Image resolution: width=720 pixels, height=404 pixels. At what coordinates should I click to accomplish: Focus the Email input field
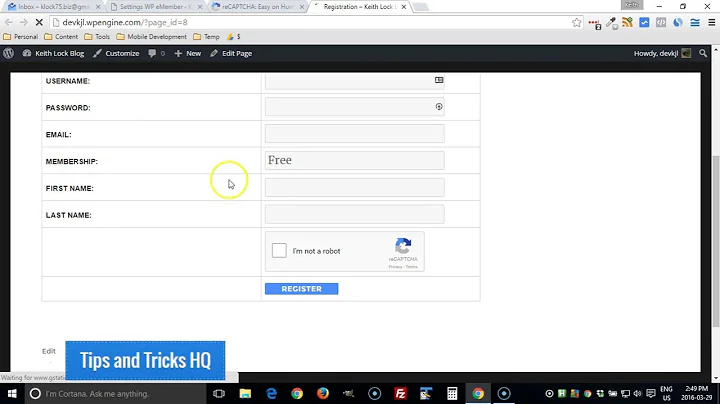[x=354, y=134]
